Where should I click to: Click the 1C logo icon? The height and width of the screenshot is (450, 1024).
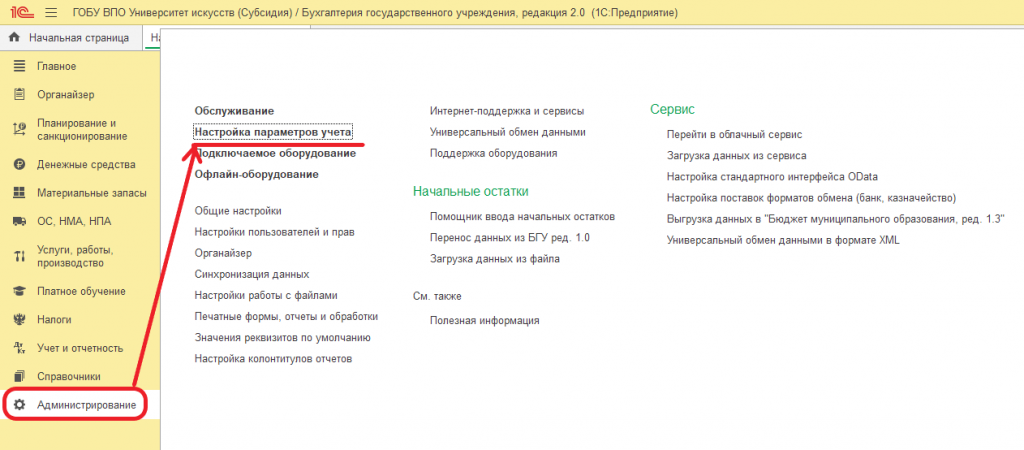pos(22,12)
